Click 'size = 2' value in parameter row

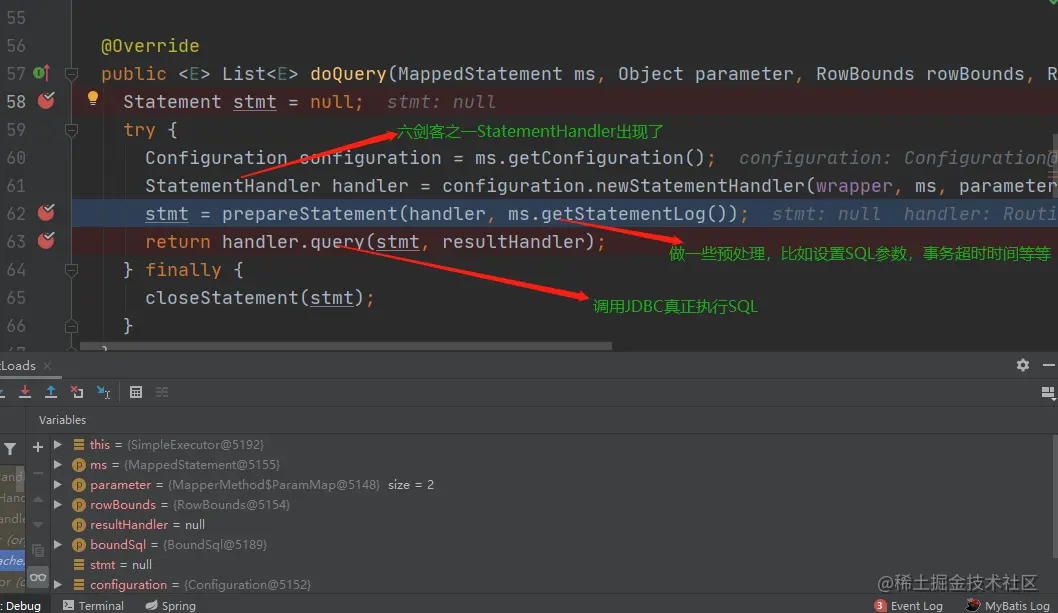411,485
